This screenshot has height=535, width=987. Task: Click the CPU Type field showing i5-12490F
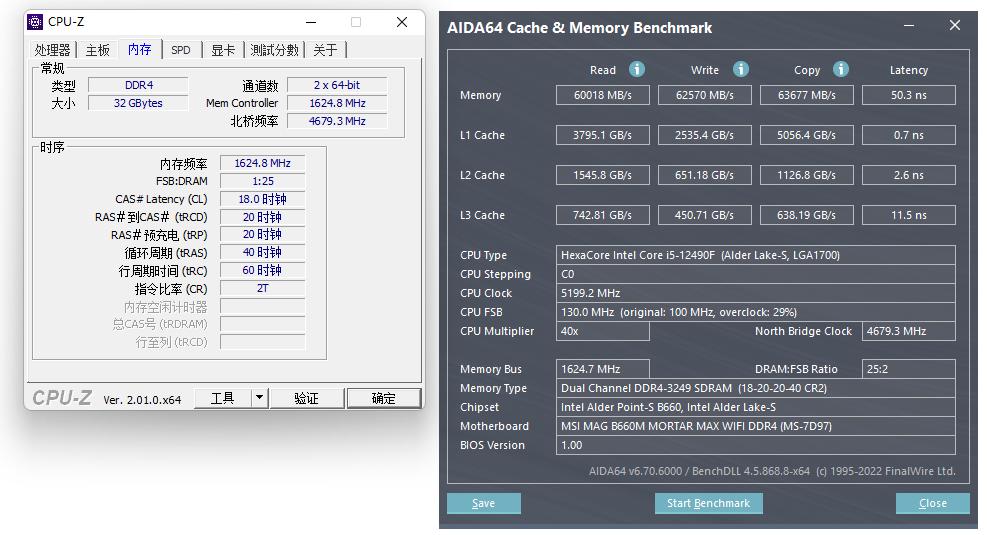point(756,256)
